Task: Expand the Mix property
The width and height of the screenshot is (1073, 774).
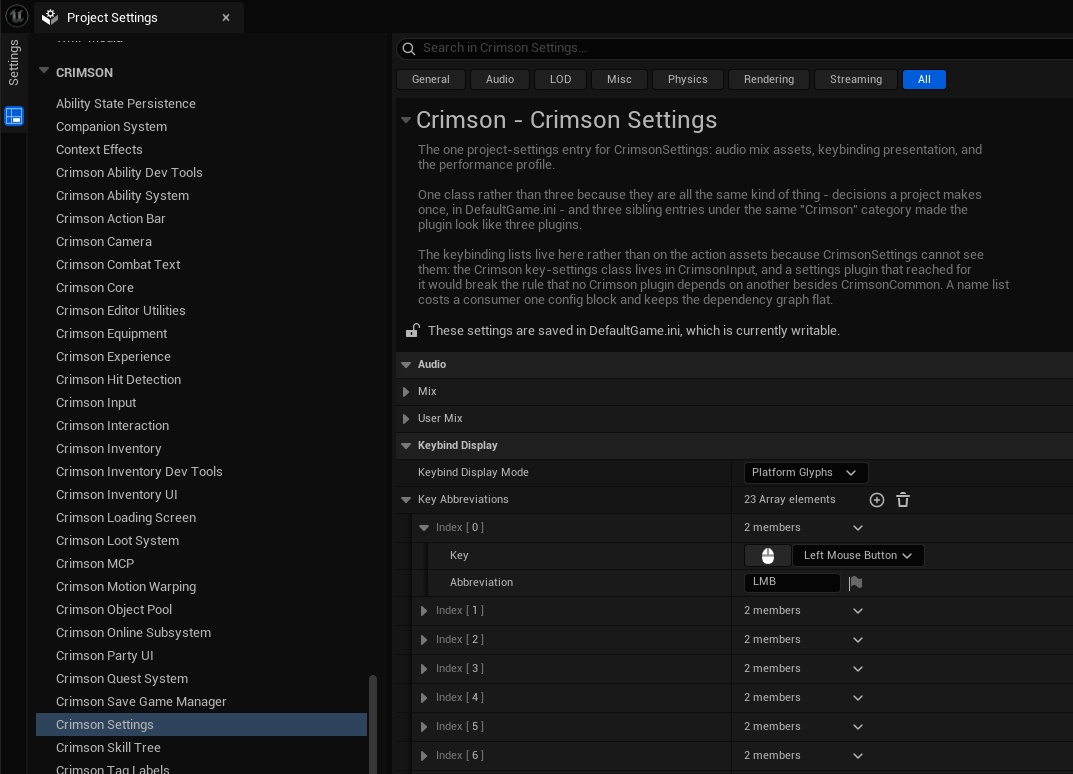Action: pos(406,391)
